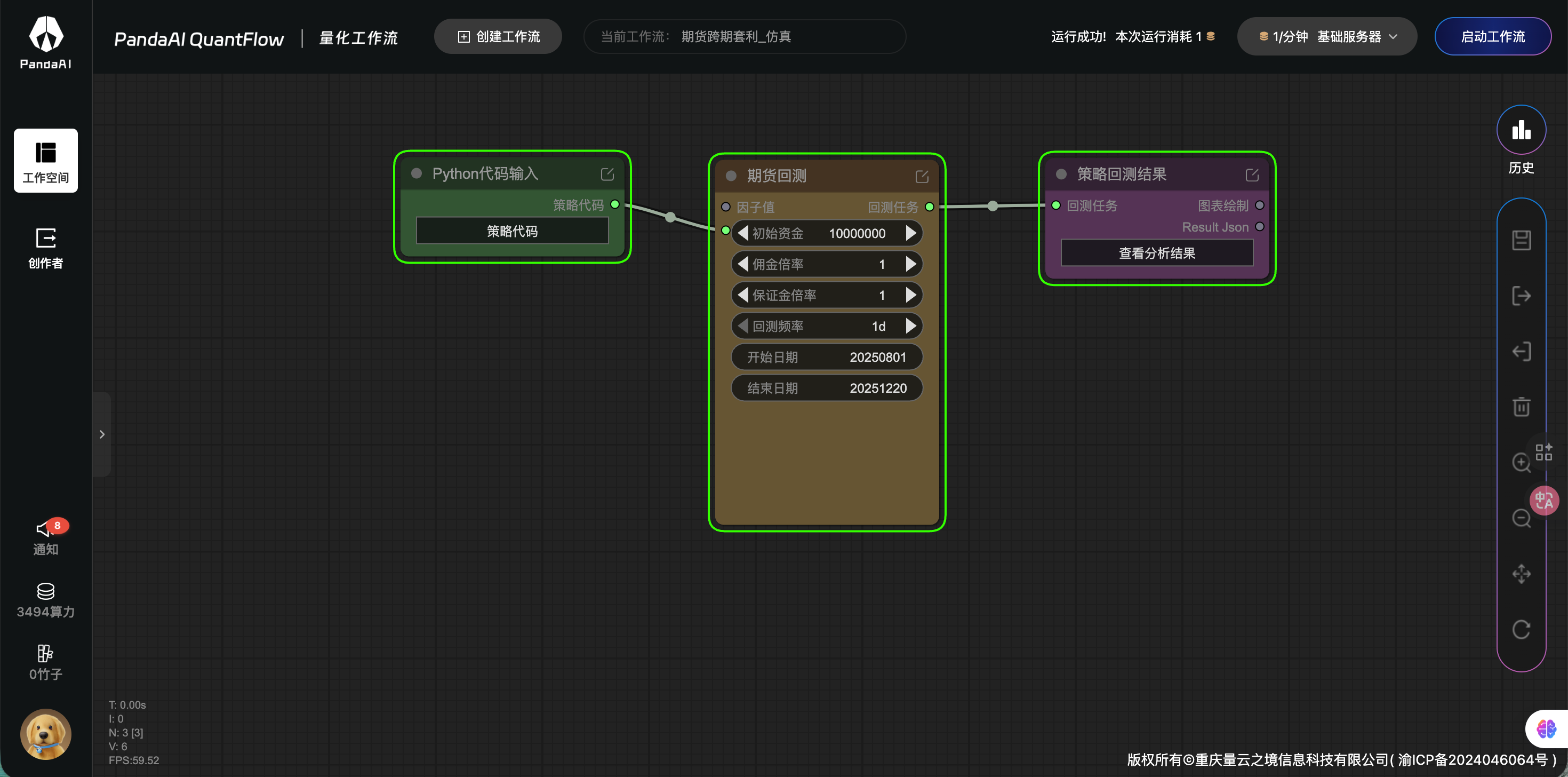Viewport: 1568px width, 777px height.
Task: Click the 回测任务 input port on 策略回测结果
Action: (x=1056, y=206)
